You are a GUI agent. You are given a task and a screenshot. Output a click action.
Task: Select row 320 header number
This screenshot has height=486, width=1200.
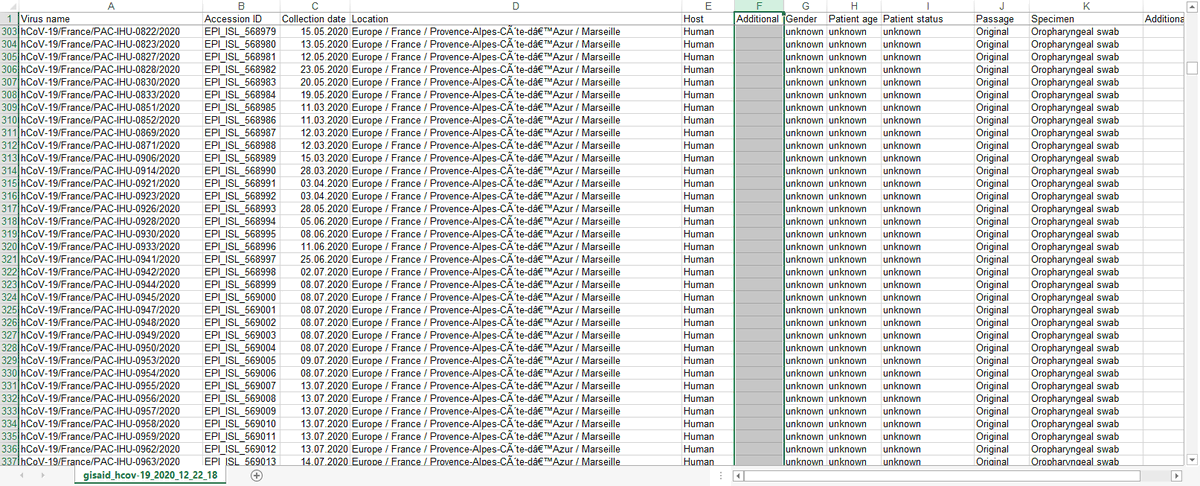9,246
